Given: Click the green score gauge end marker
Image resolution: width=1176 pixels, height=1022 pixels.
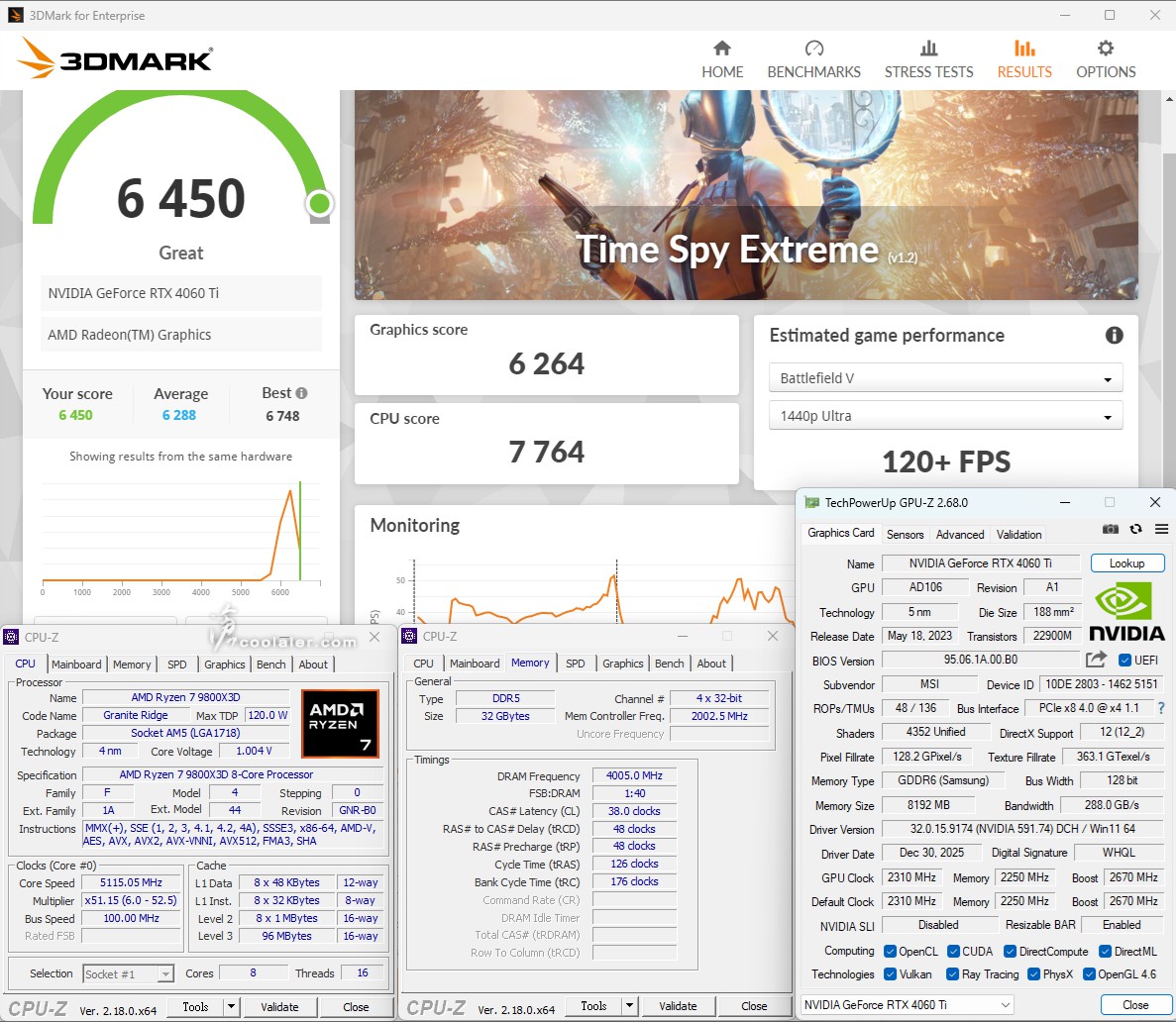Looking at the screenshot, I should point(319,203).
